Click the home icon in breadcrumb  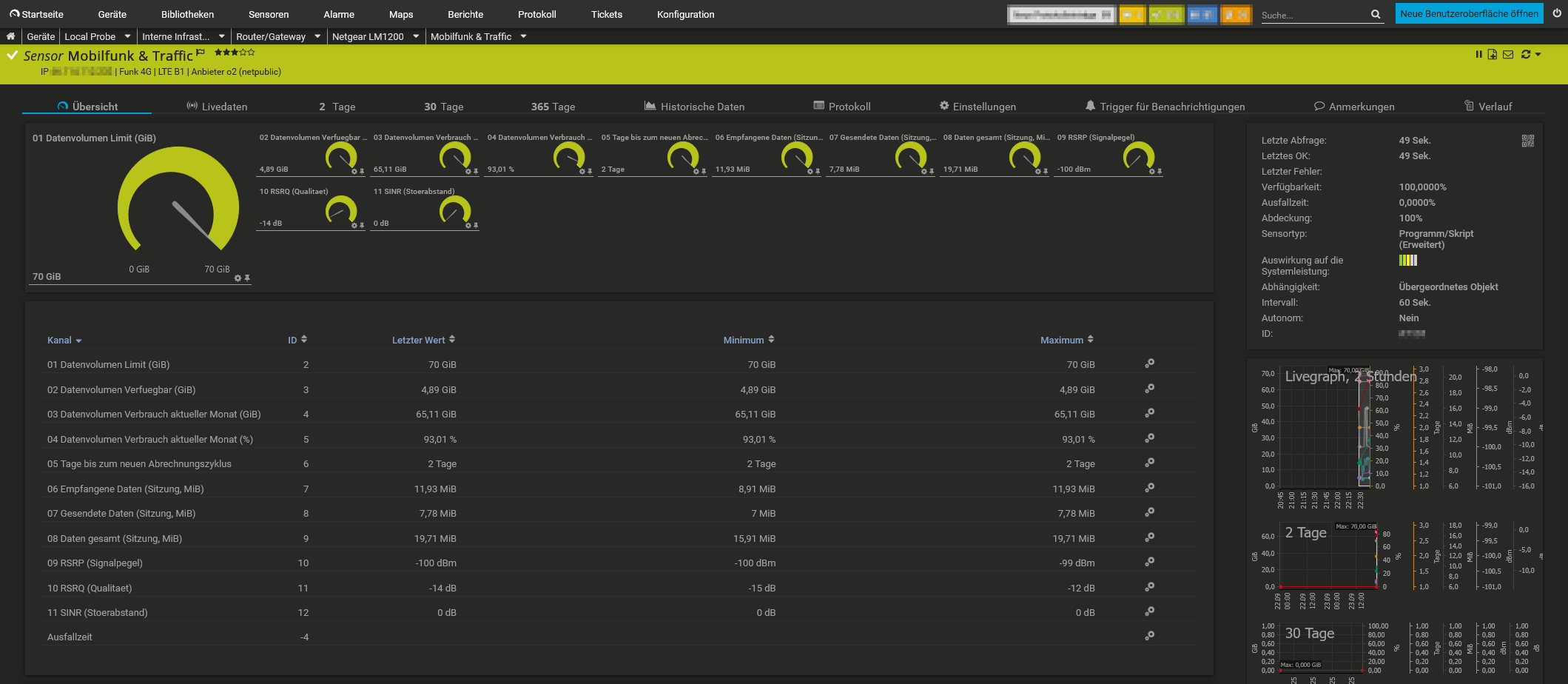(10, 36)
